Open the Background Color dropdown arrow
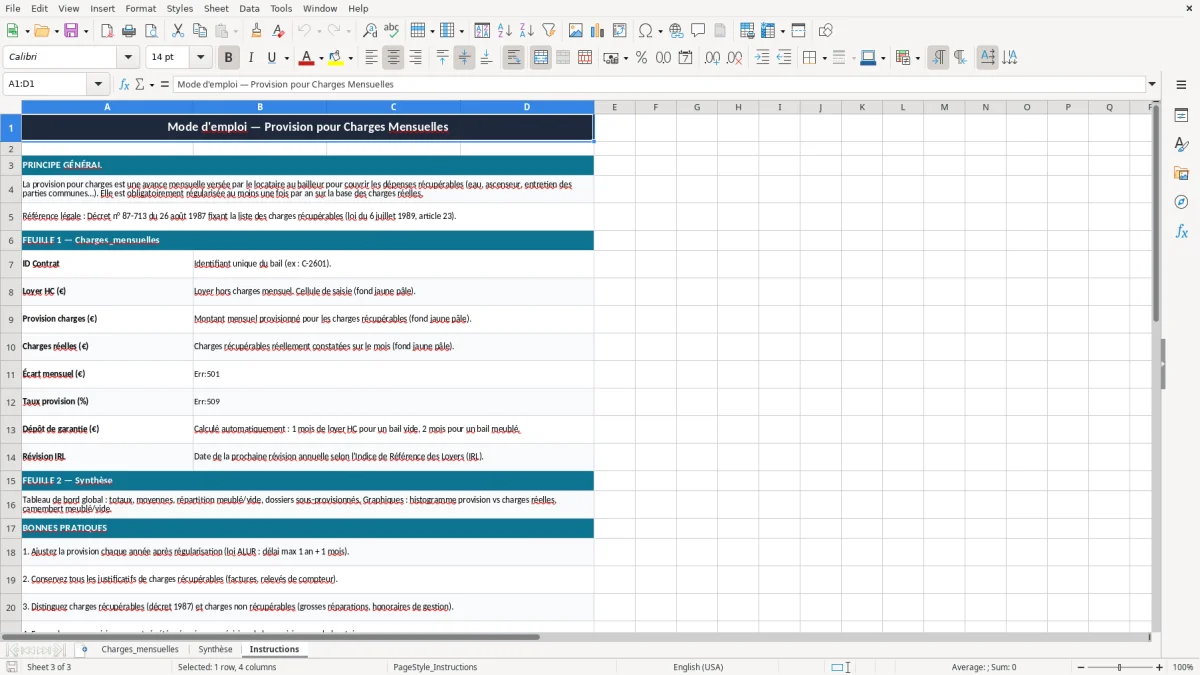The height and width of the screenshot is (675, 1200). click(x=350, y=58)
